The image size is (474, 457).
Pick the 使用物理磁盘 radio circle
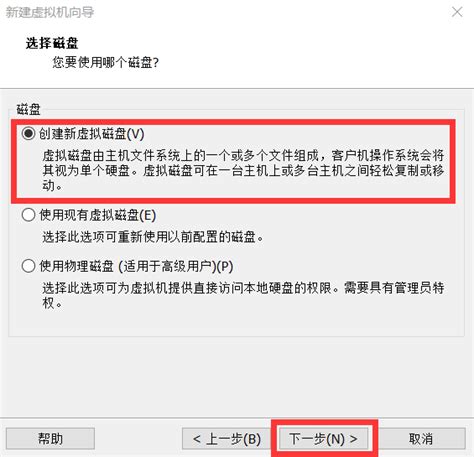click(28, 266)
